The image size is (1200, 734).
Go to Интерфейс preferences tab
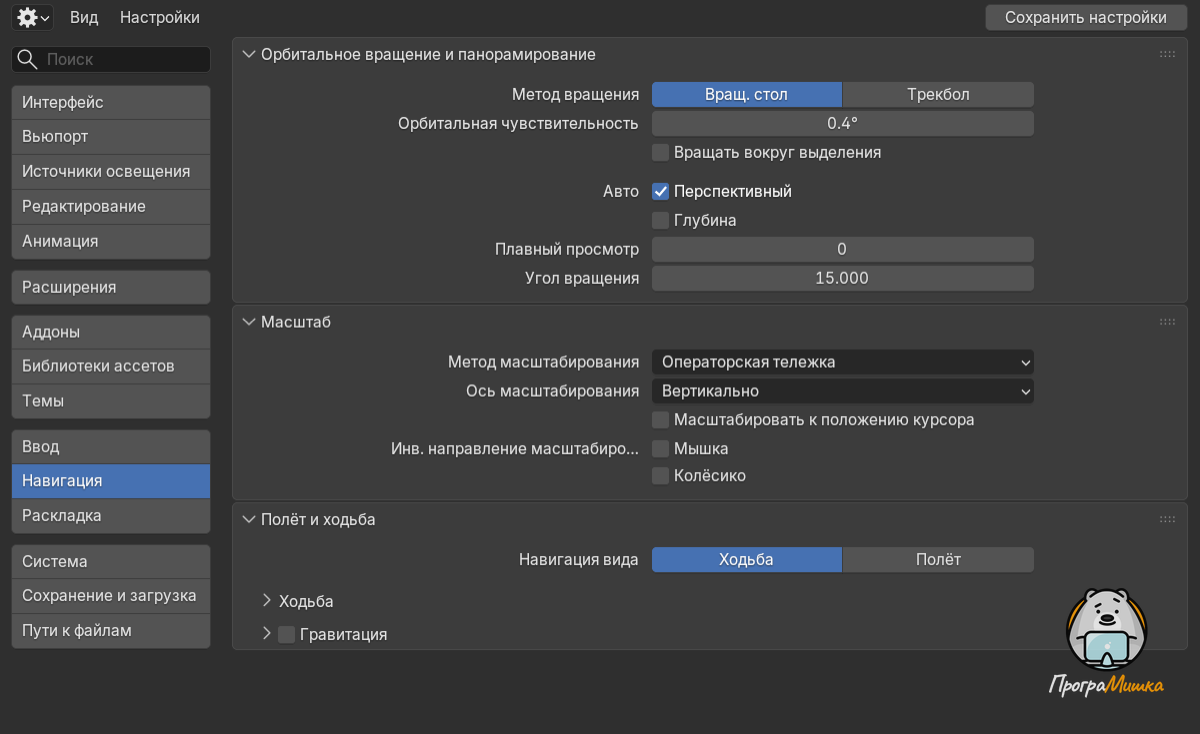(x=111, y=102)
